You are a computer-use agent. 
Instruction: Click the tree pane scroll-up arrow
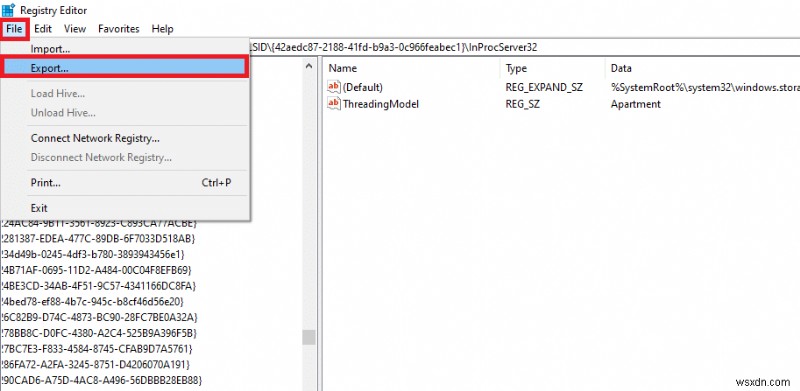coord(309,66)
